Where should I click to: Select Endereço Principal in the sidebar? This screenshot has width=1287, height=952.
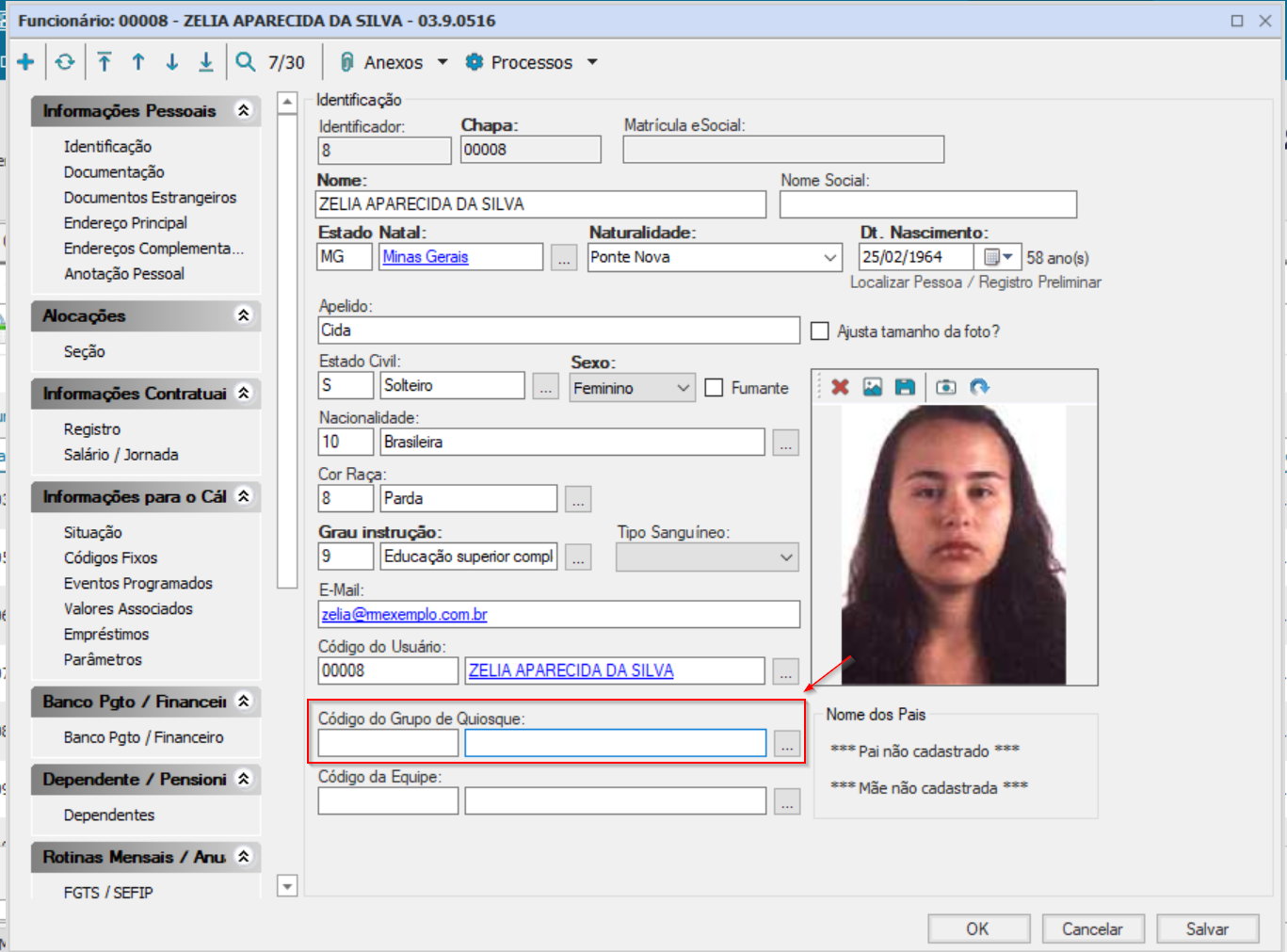click(x=125, y=223)
